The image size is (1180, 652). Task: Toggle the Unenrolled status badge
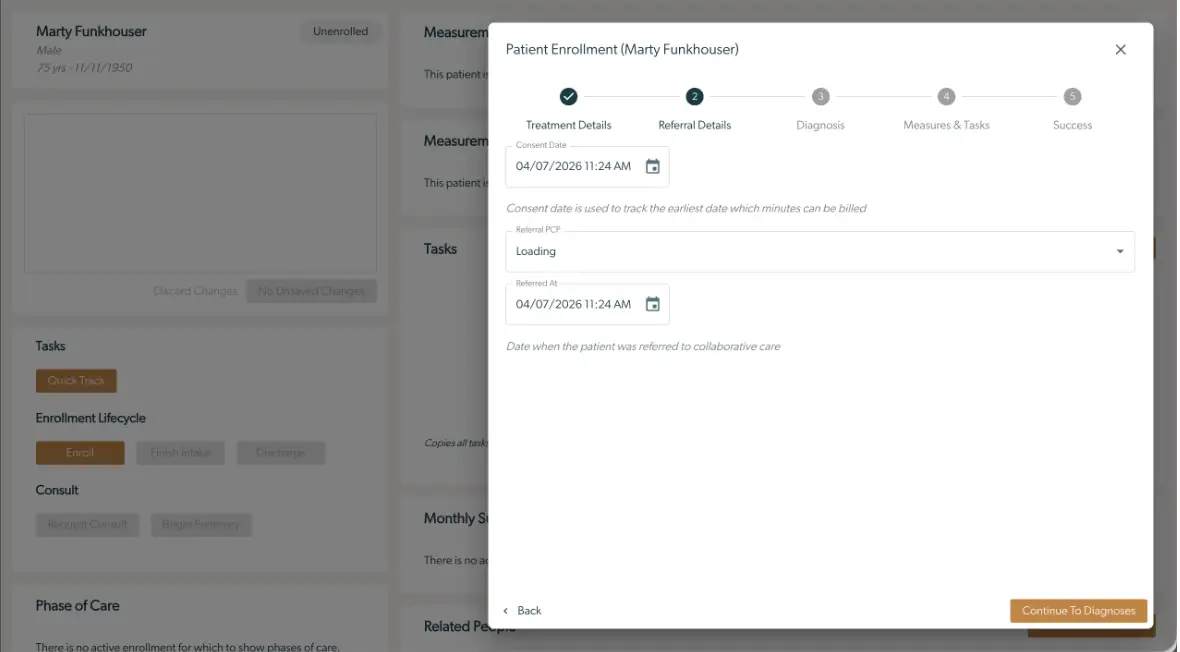340,31
